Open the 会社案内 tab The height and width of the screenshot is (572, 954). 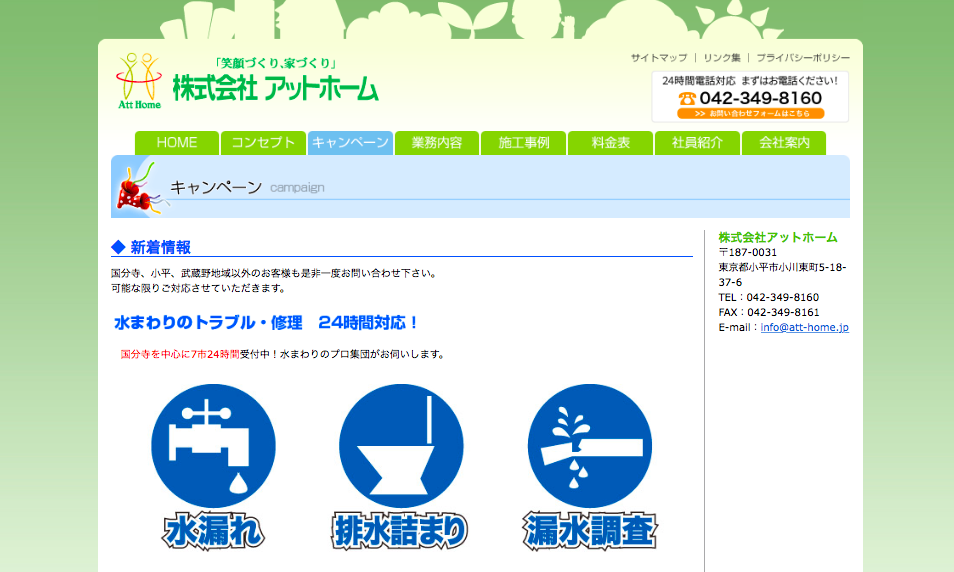[x=784, y=143]
